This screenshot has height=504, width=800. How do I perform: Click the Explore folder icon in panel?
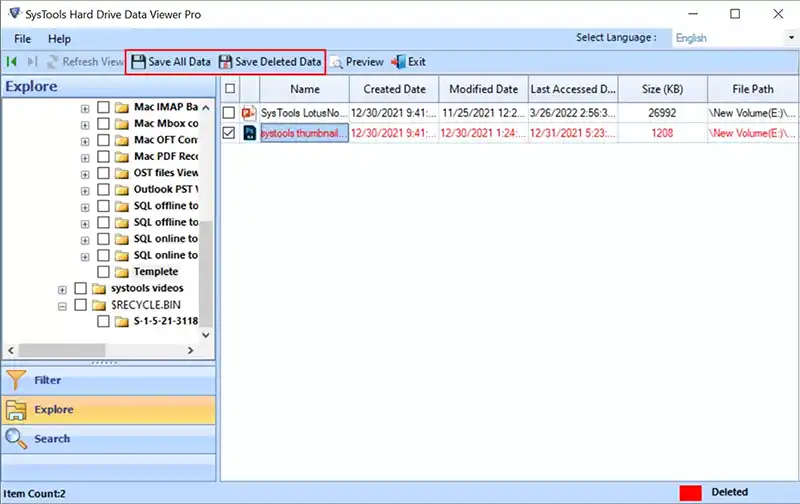(x=16, y=410)
